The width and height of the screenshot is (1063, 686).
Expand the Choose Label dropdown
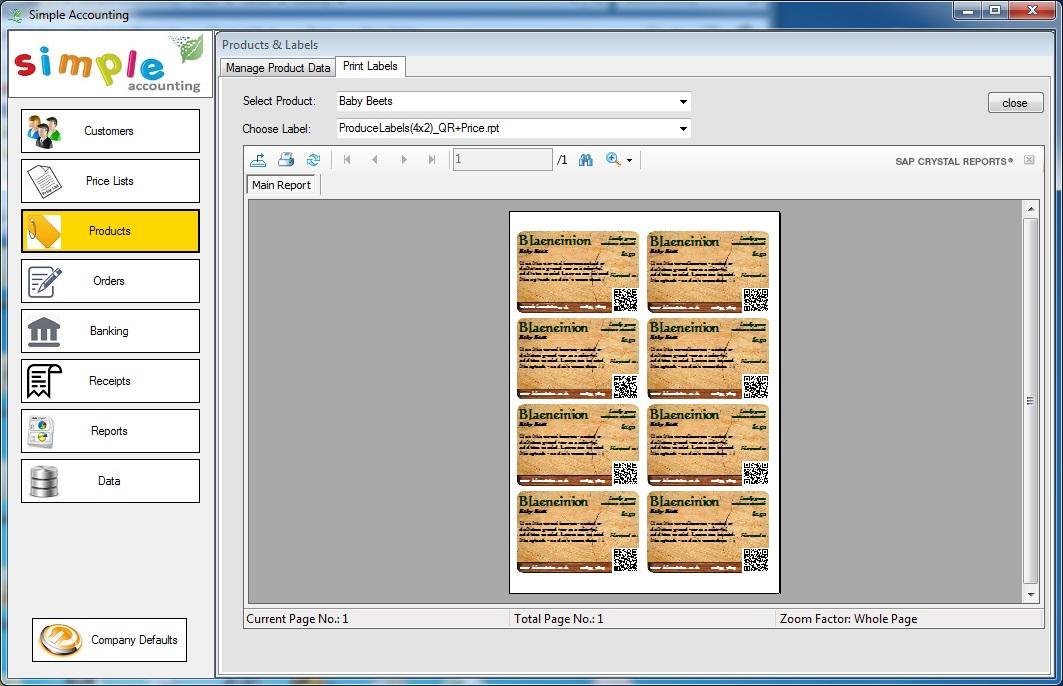tap(683, 129)
